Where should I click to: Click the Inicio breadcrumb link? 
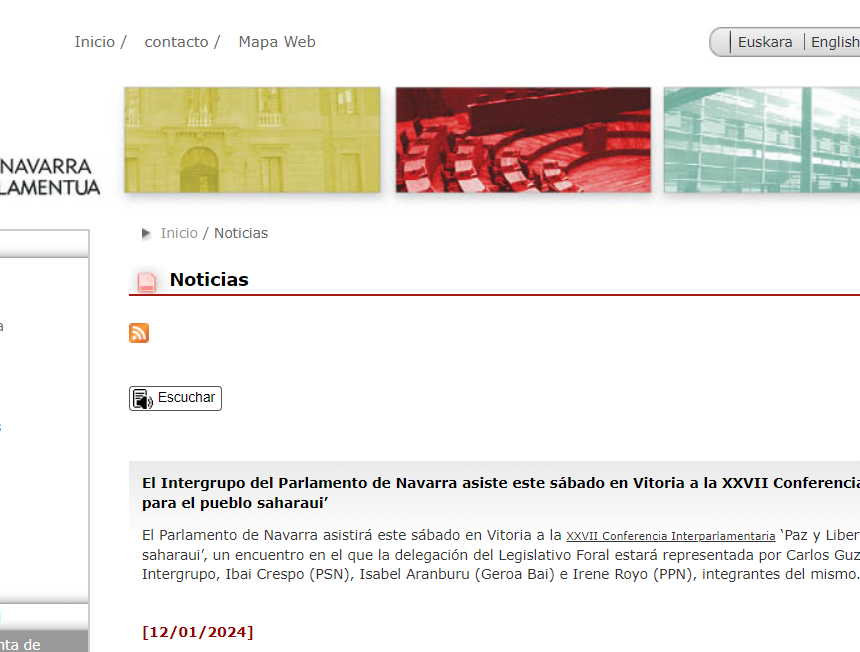179,233
